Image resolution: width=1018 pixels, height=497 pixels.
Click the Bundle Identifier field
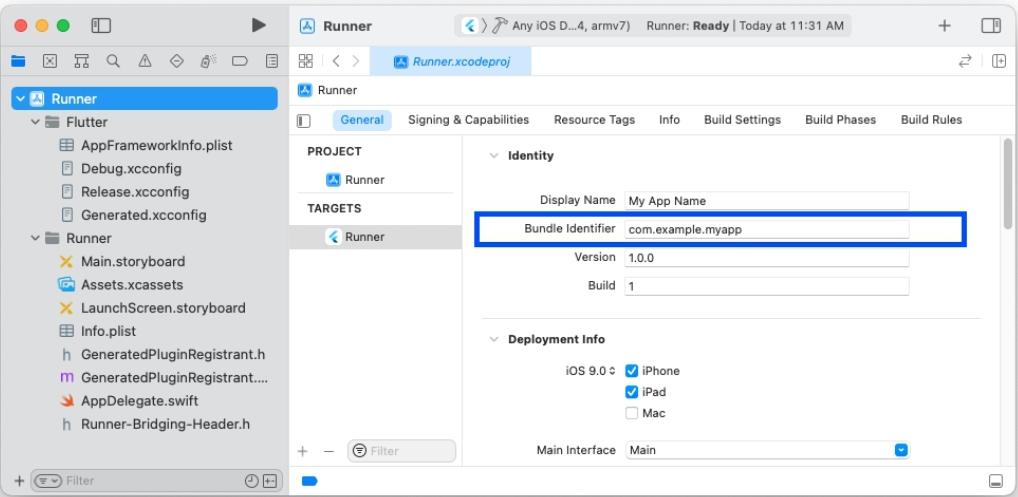click(767, 229)
